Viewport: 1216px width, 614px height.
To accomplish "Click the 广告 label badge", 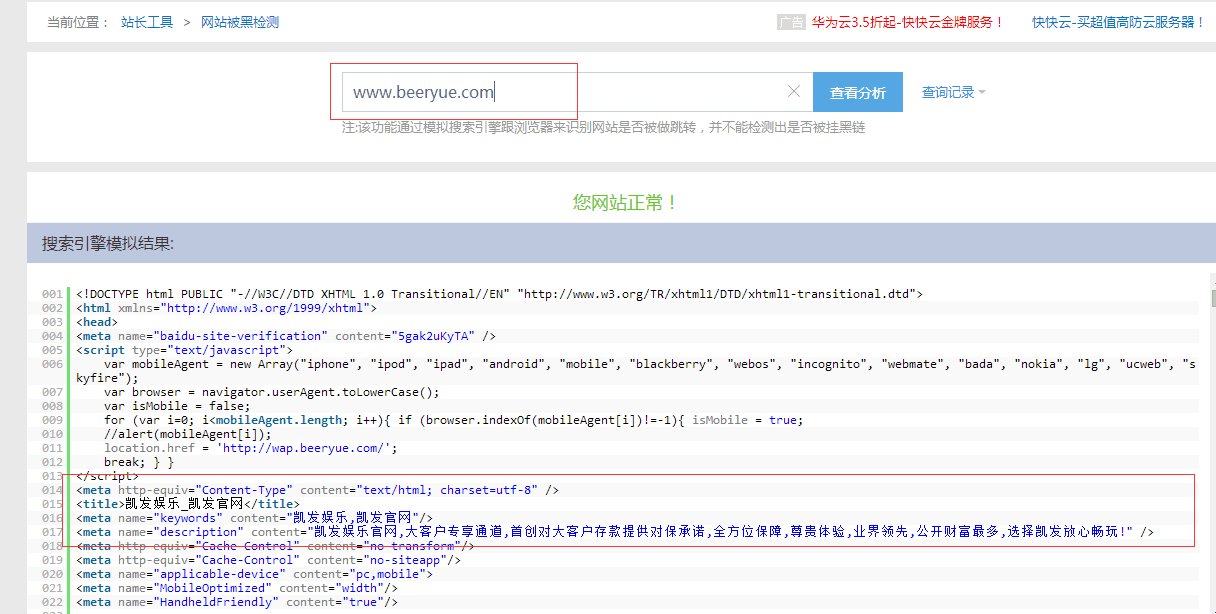I will point(791,22).
